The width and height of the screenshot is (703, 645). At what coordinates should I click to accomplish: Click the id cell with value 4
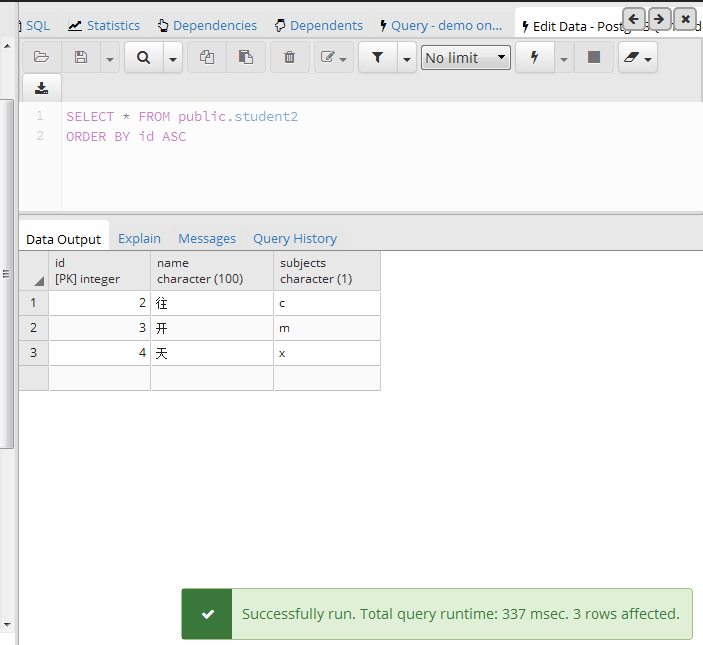100,353
